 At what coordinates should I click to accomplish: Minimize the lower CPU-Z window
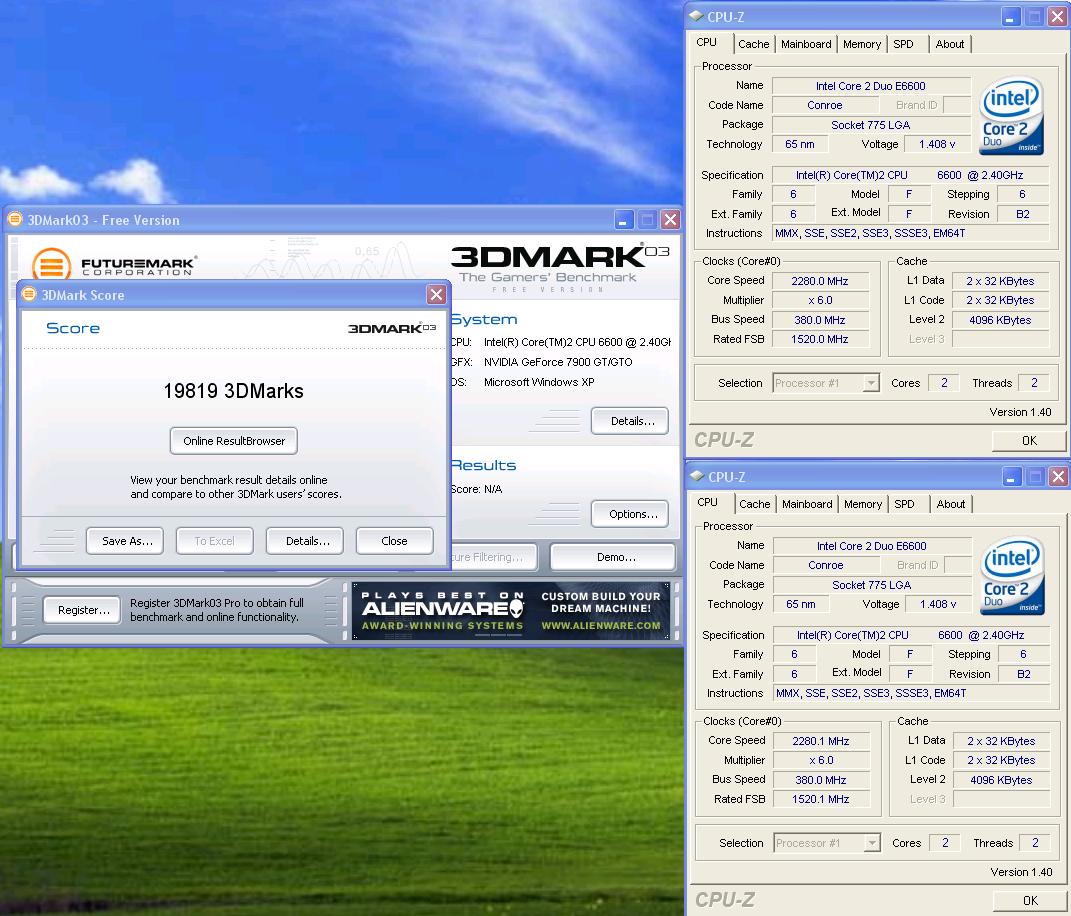[1012, 477]
